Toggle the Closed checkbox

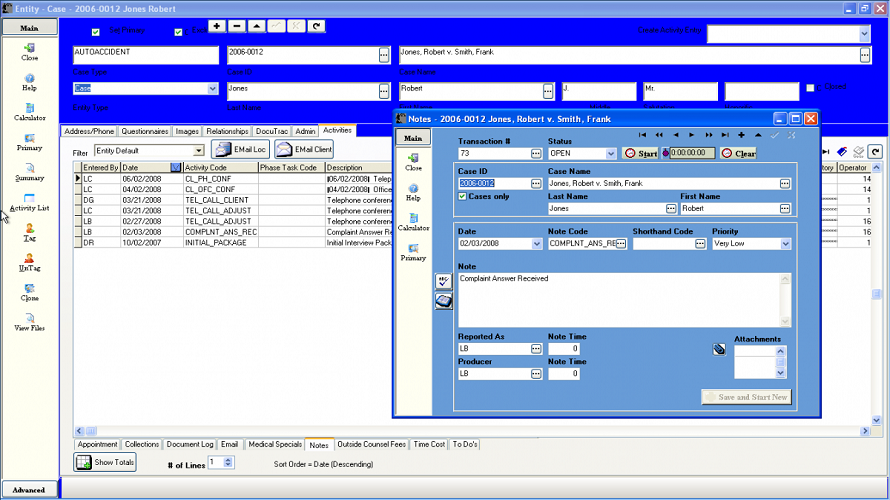tap(811, 88)
